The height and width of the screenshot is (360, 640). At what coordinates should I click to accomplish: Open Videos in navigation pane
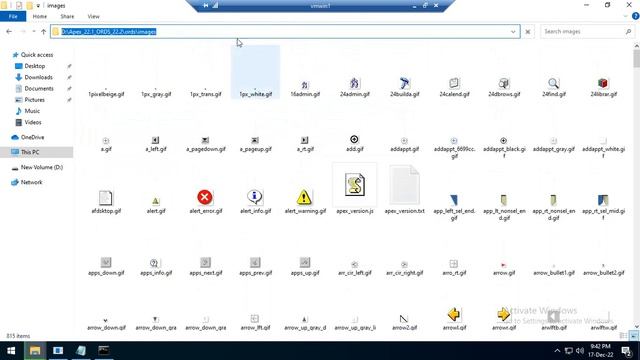(33, 122)
